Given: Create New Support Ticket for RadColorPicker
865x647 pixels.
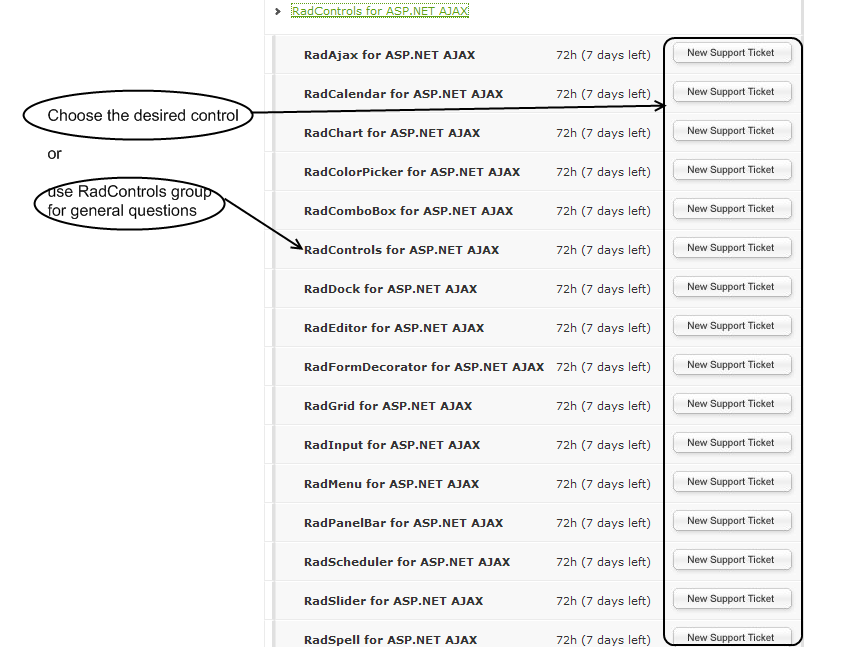Looking at the screenshot, I should pyautogui.click(x=731, y=170).
